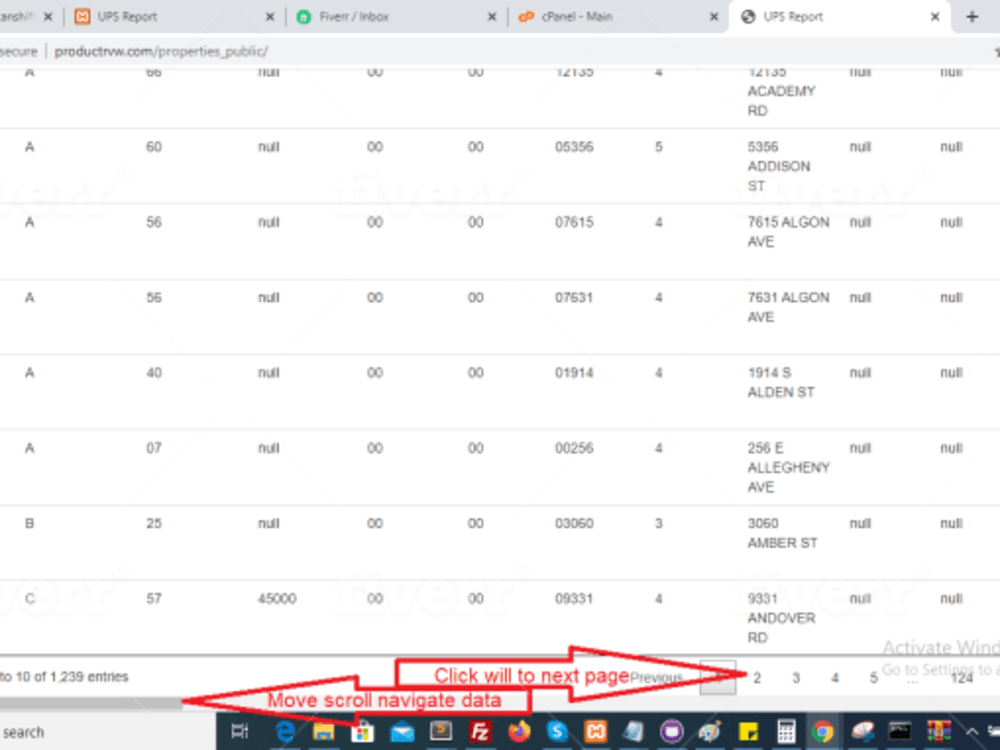Launch Microsoft Edge from the taskbar
This screenshot has height=750, width=1000.
[x=284, y=732]
